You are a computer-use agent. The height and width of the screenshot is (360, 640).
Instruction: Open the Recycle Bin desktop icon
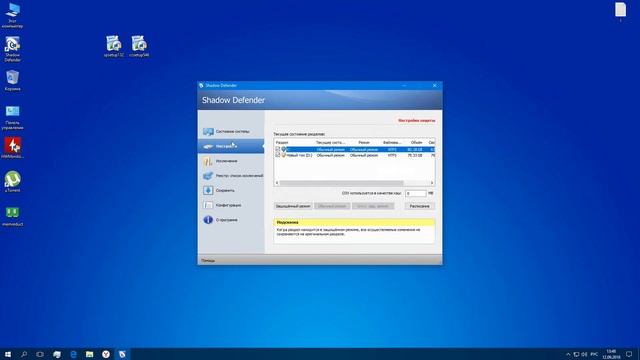[12, 80]
